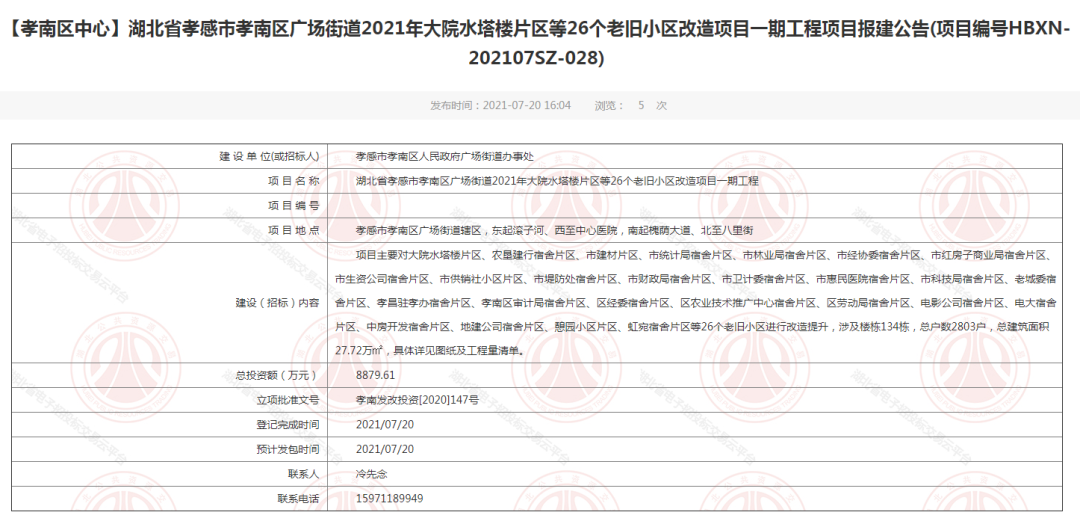
Task: Click the 建设单位(或招标人) label cell
Action: click(269, 157)
